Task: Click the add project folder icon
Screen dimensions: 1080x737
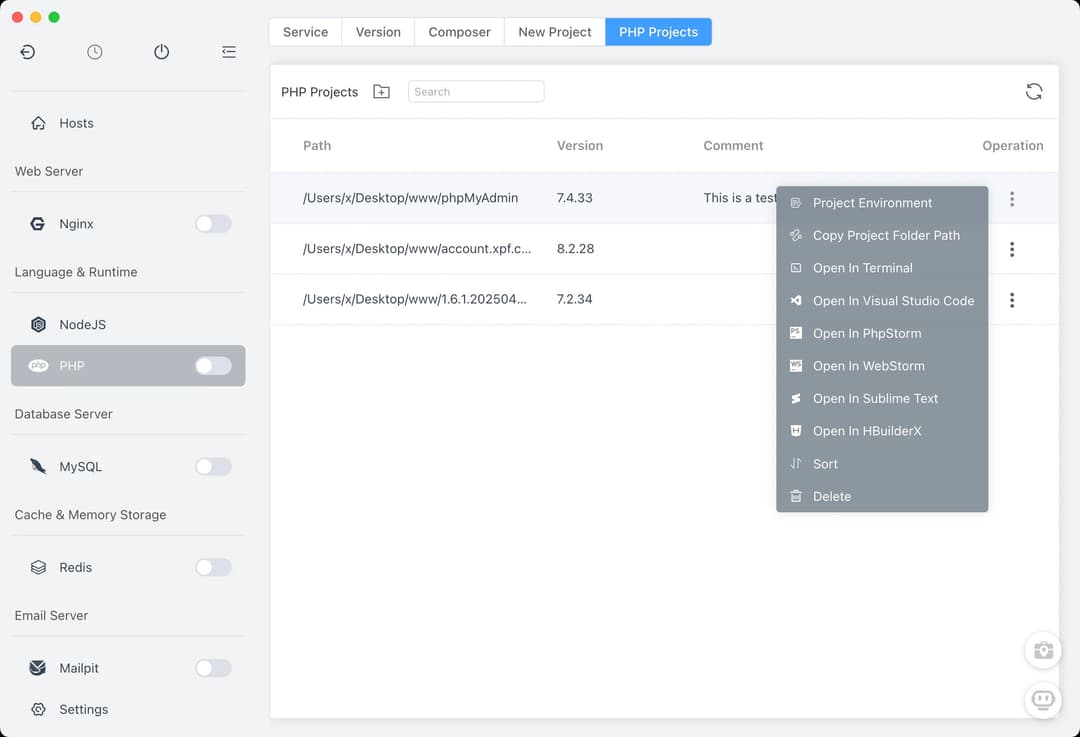Action: [x=382, y=92]
